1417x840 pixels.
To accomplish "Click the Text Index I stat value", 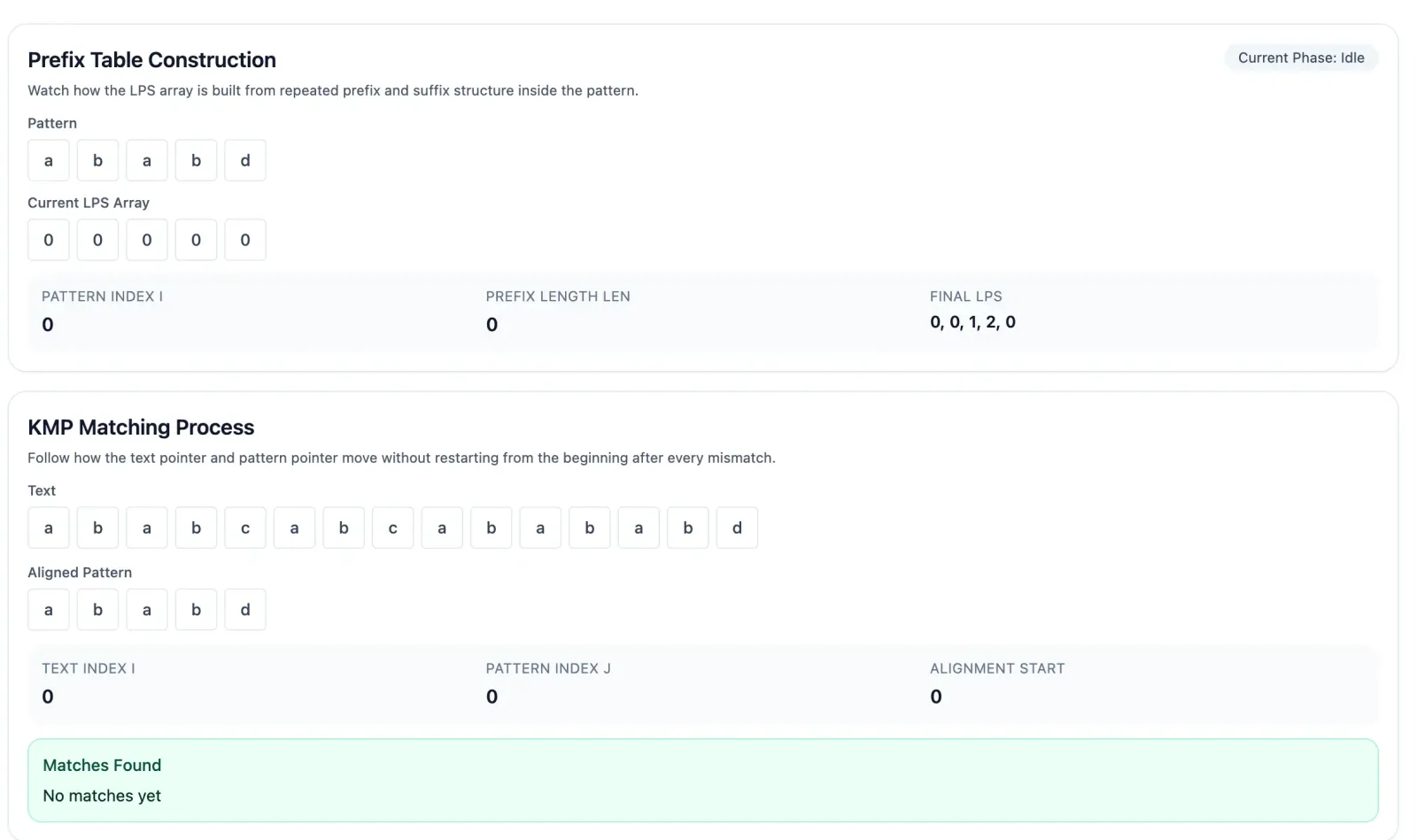I will click(x=48, y=697).
